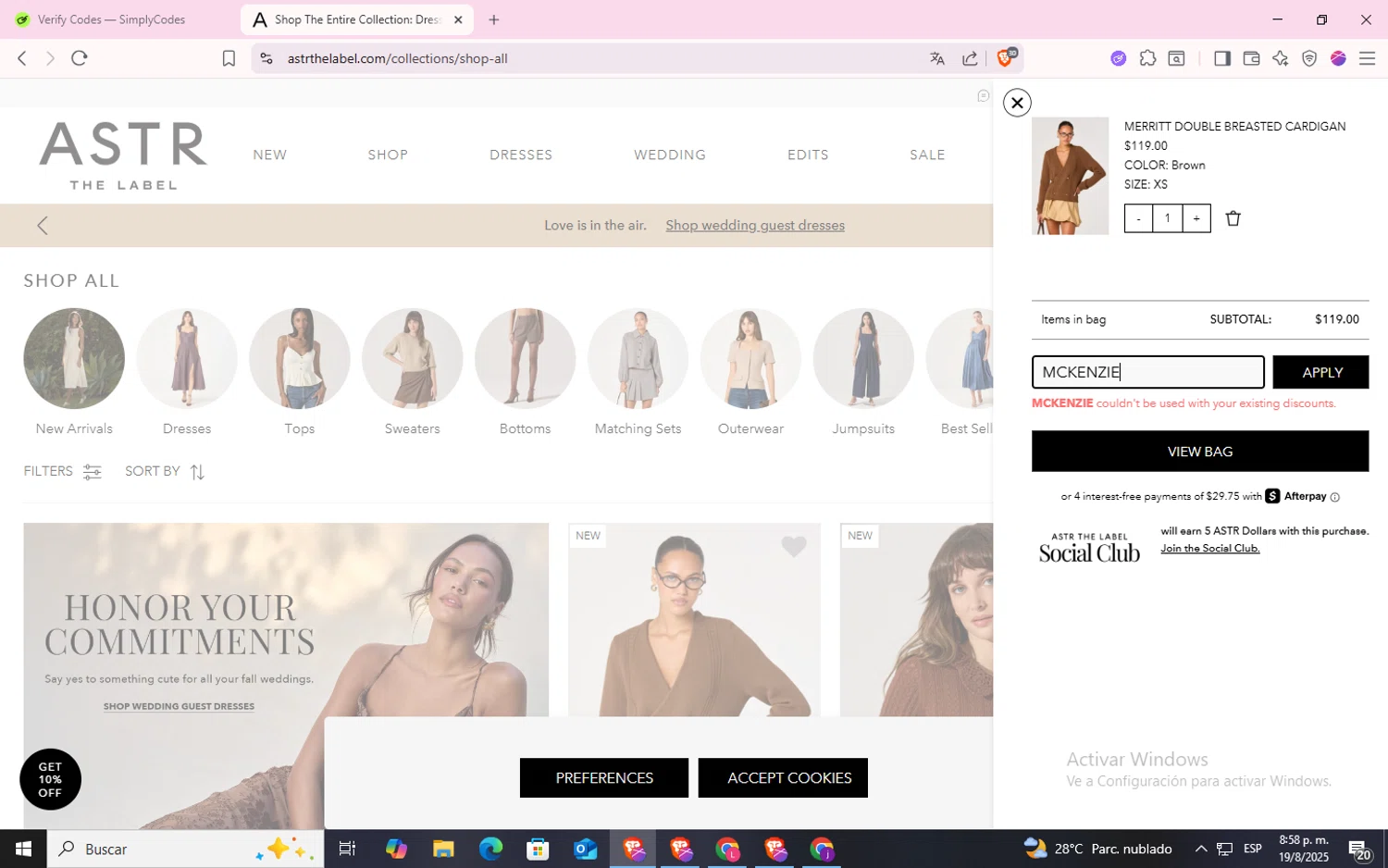
Task: Open a new browser tab
Action: [494, 19]
